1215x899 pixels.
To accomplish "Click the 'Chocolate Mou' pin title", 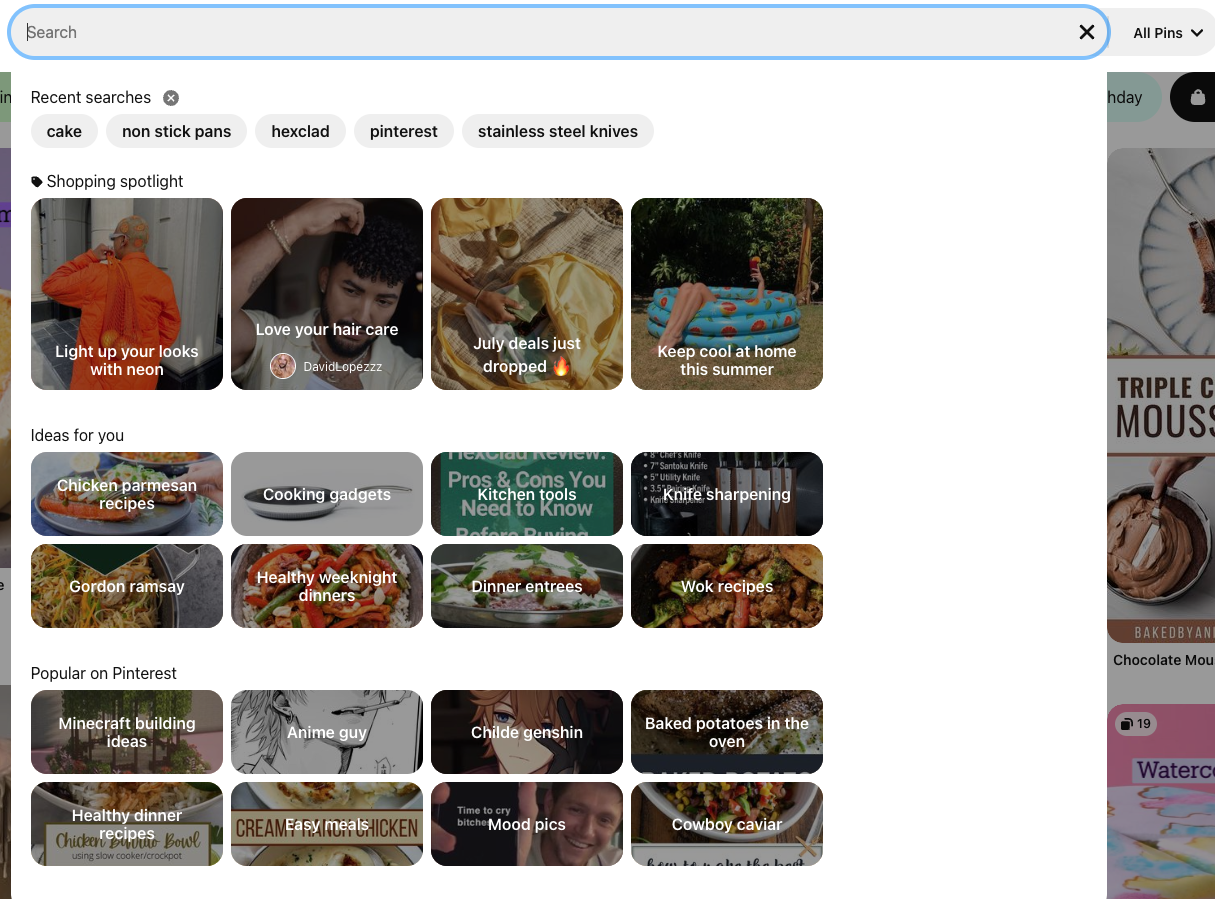I will (x=1164, y=660).
